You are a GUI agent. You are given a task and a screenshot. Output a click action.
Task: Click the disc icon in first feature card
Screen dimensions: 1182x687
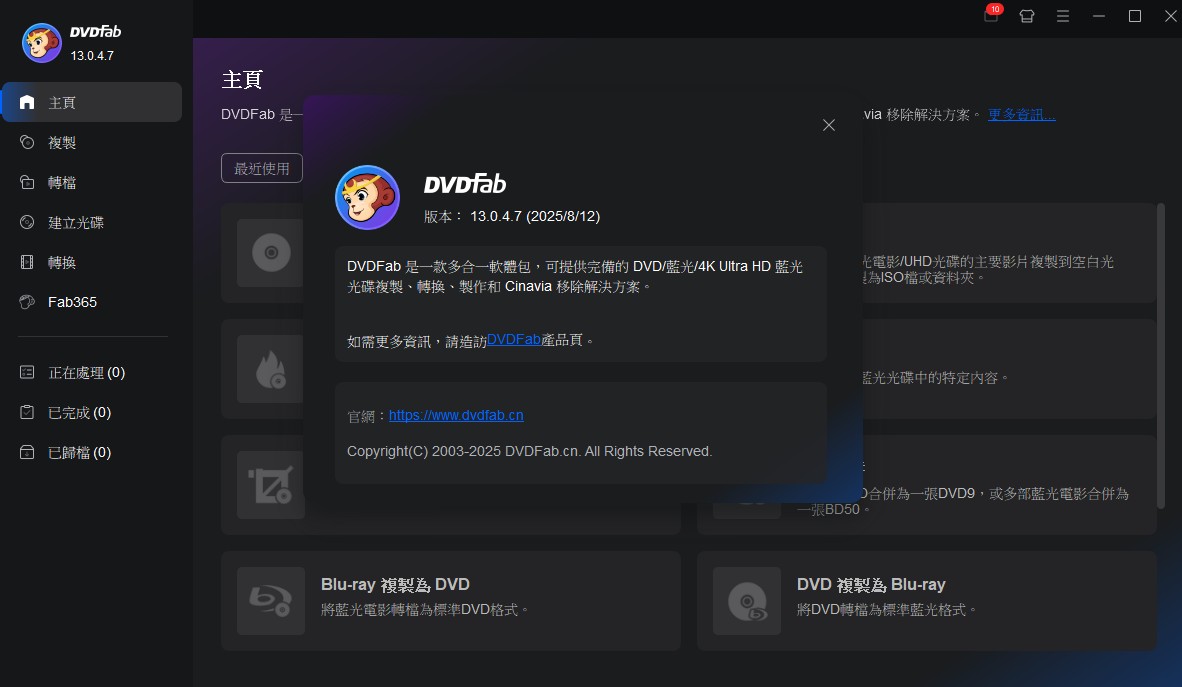271,253
